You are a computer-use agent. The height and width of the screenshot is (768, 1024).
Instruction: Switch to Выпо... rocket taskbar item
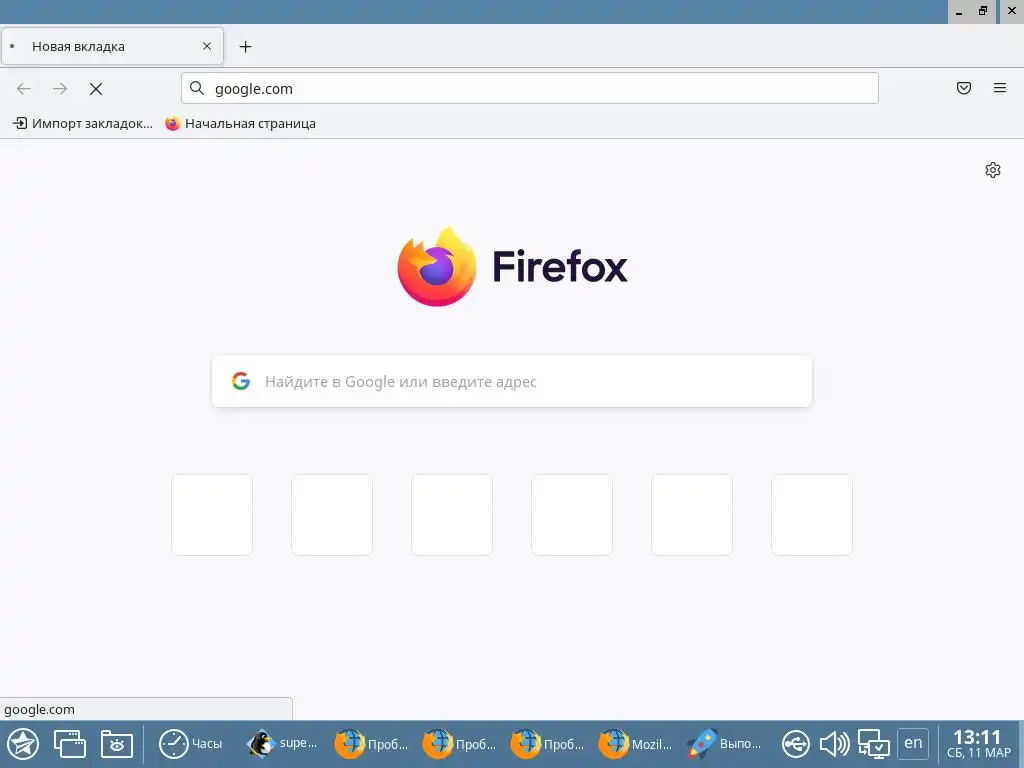point(724,744)
